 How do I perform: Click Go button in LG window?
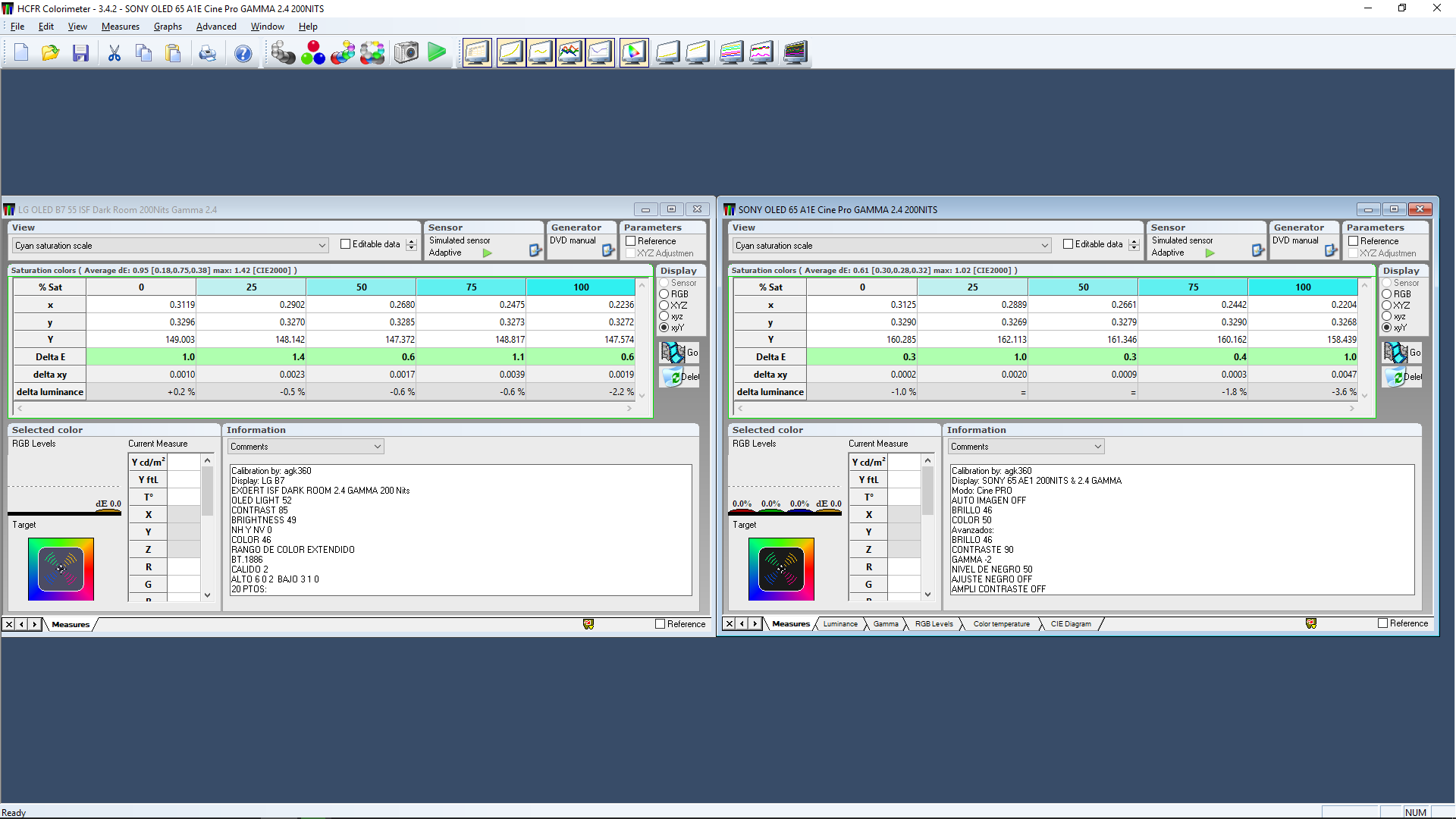(679, 353)
